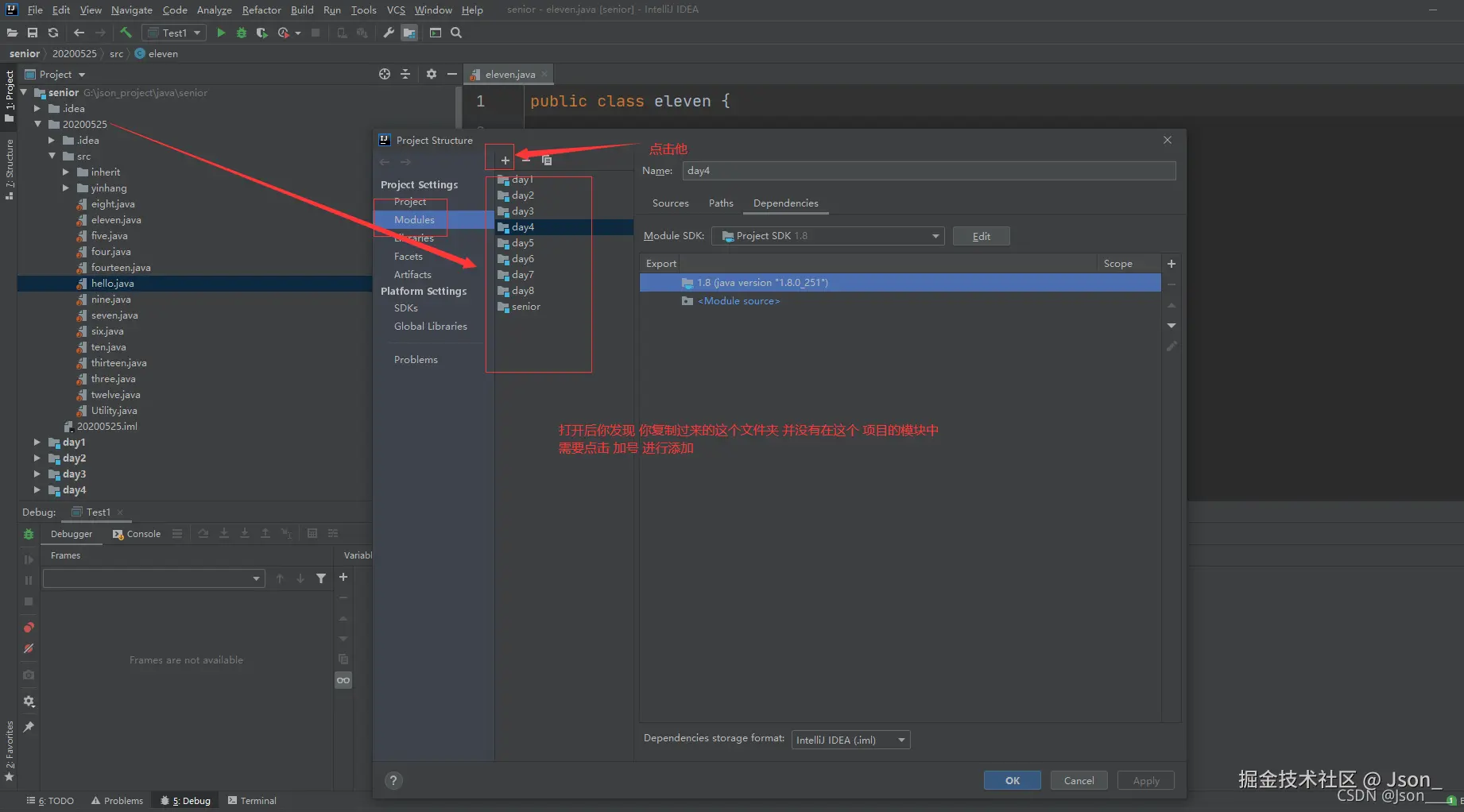Click the locate target icon in Project panel
This screenshot has width=1464, height=812.
click(385, 74)
